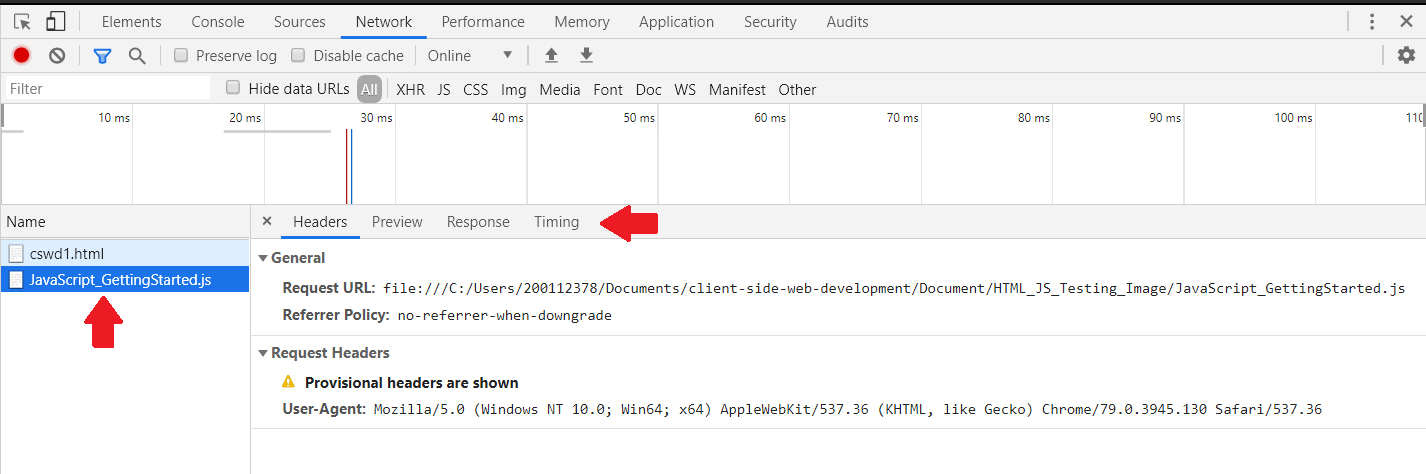Filter requests by Font
Image resolution: width=1426 pixels, height=474 pixels.
(608, 89)
